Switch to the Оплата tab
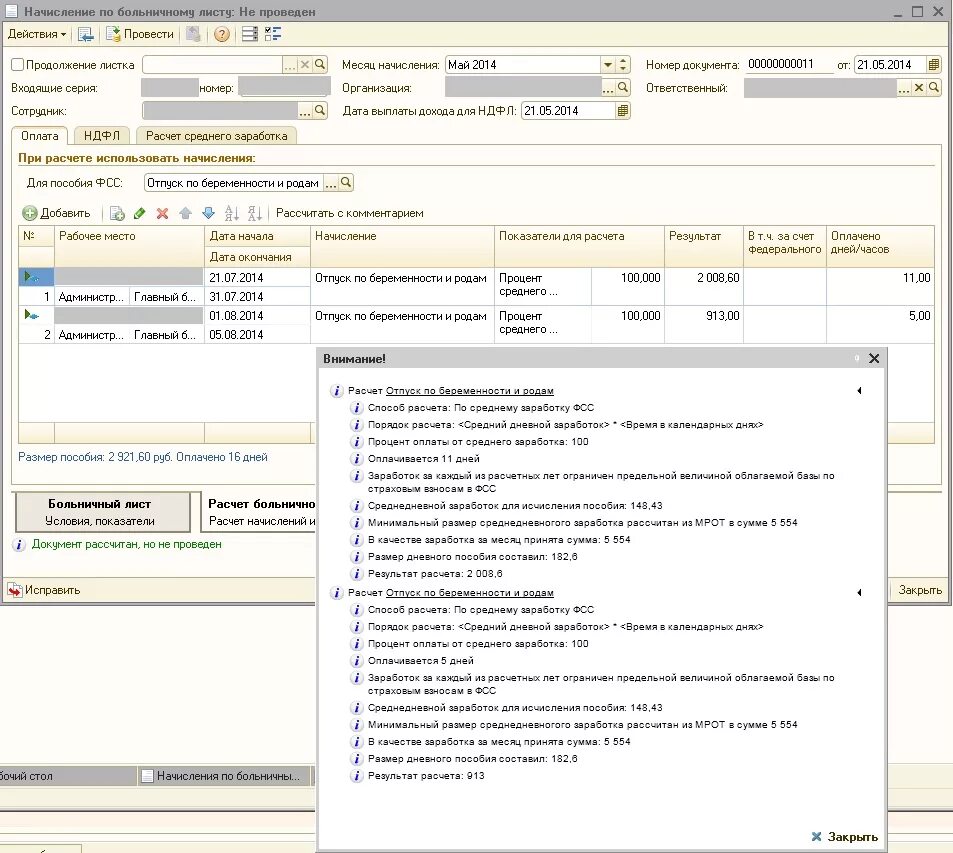The width and height of the screenshot is (953, 853). click(40, 136)
